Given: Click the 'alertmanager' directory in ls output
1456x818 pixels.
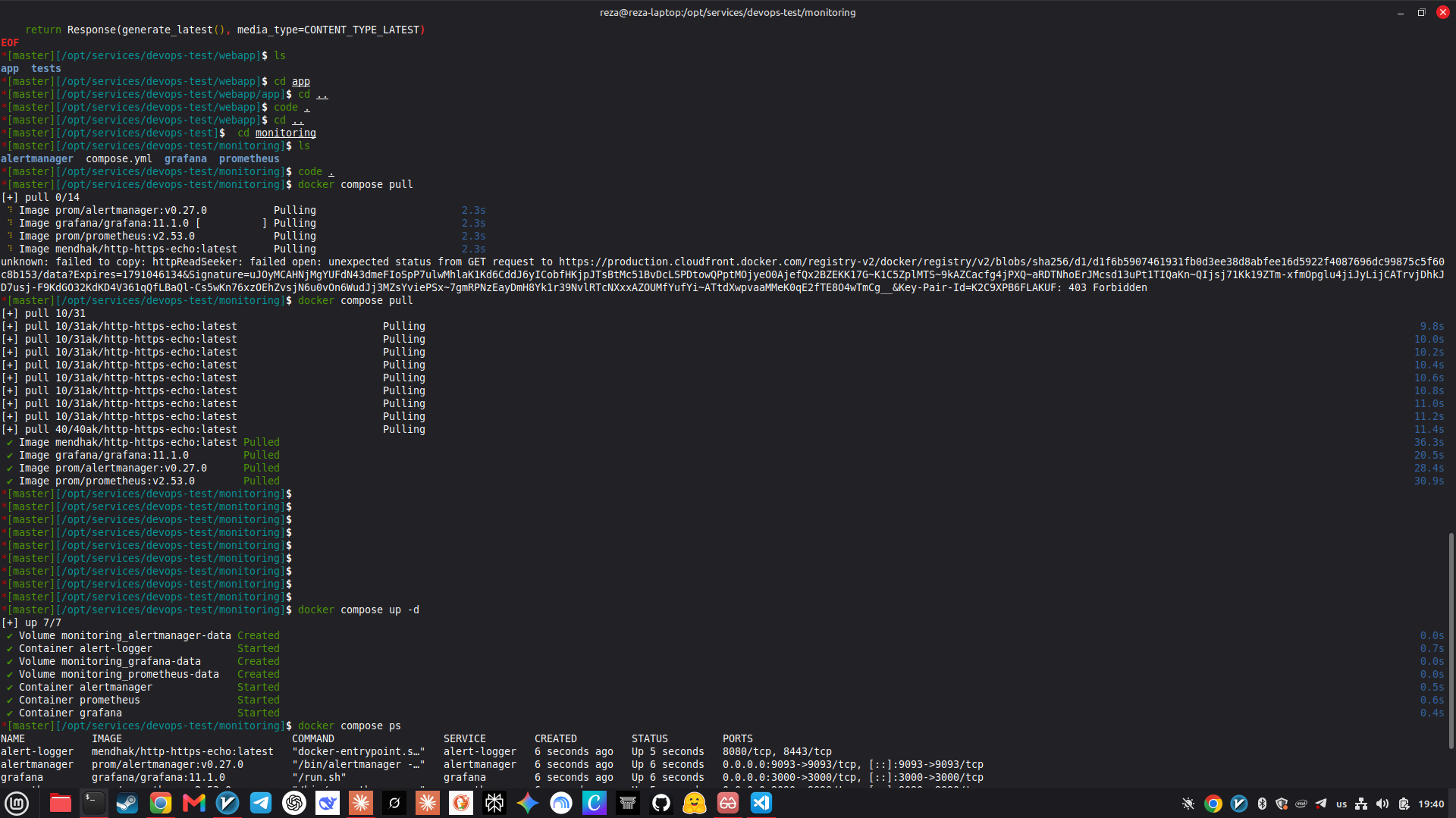Looking at the screenshot, I should 36,158.
